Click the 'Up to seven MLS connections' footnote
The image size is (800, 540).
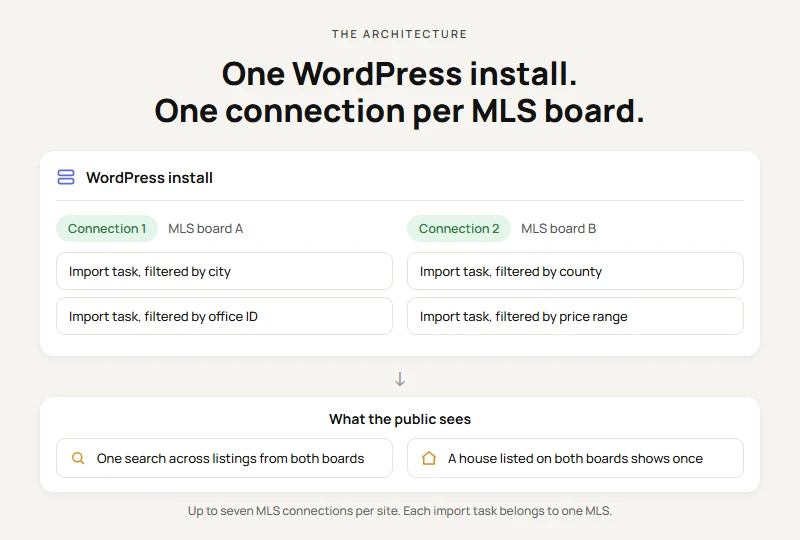click(400, 510)
